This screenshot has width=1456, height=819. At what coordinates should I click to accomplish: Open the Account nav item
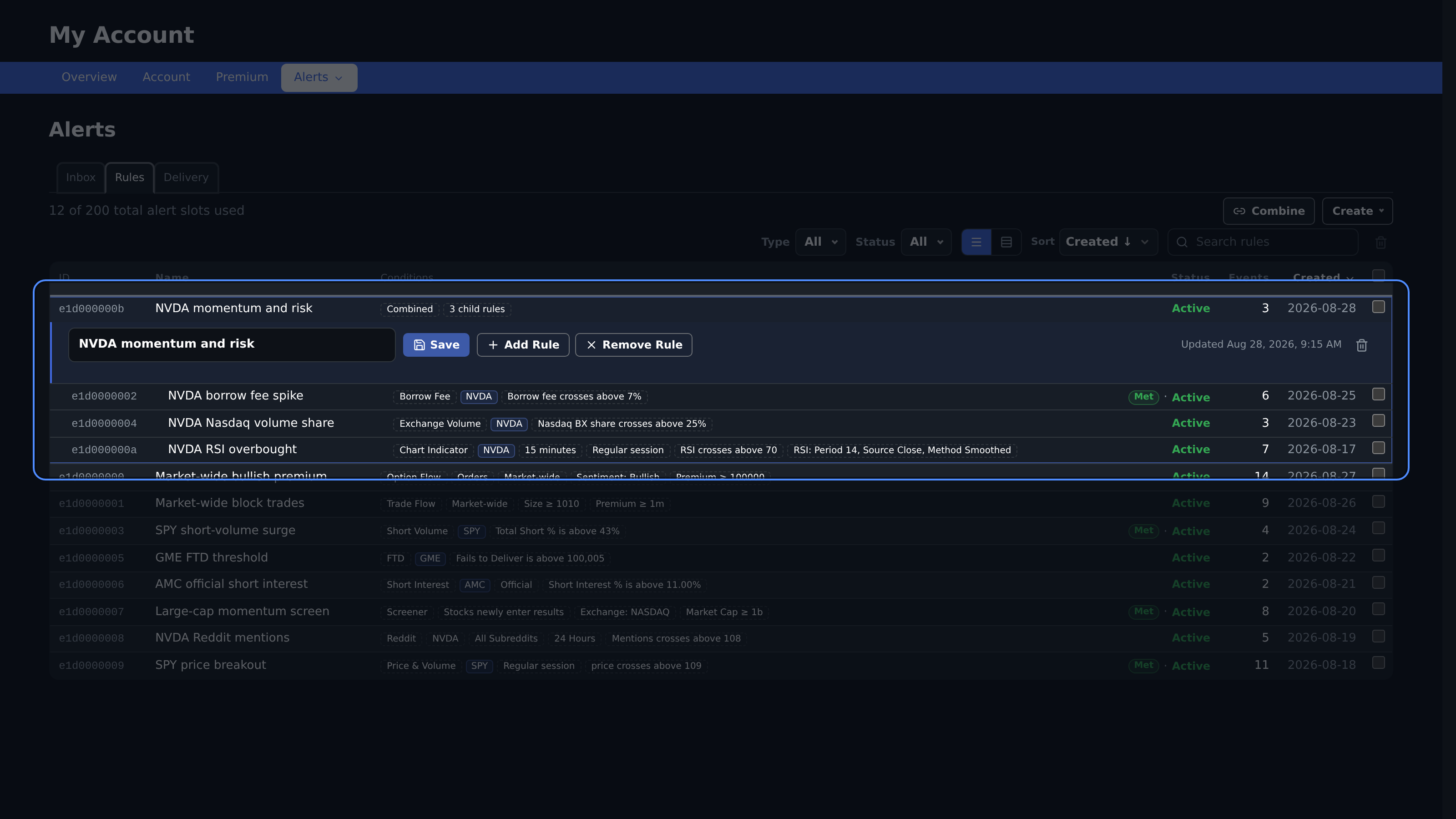coord(166,77)
